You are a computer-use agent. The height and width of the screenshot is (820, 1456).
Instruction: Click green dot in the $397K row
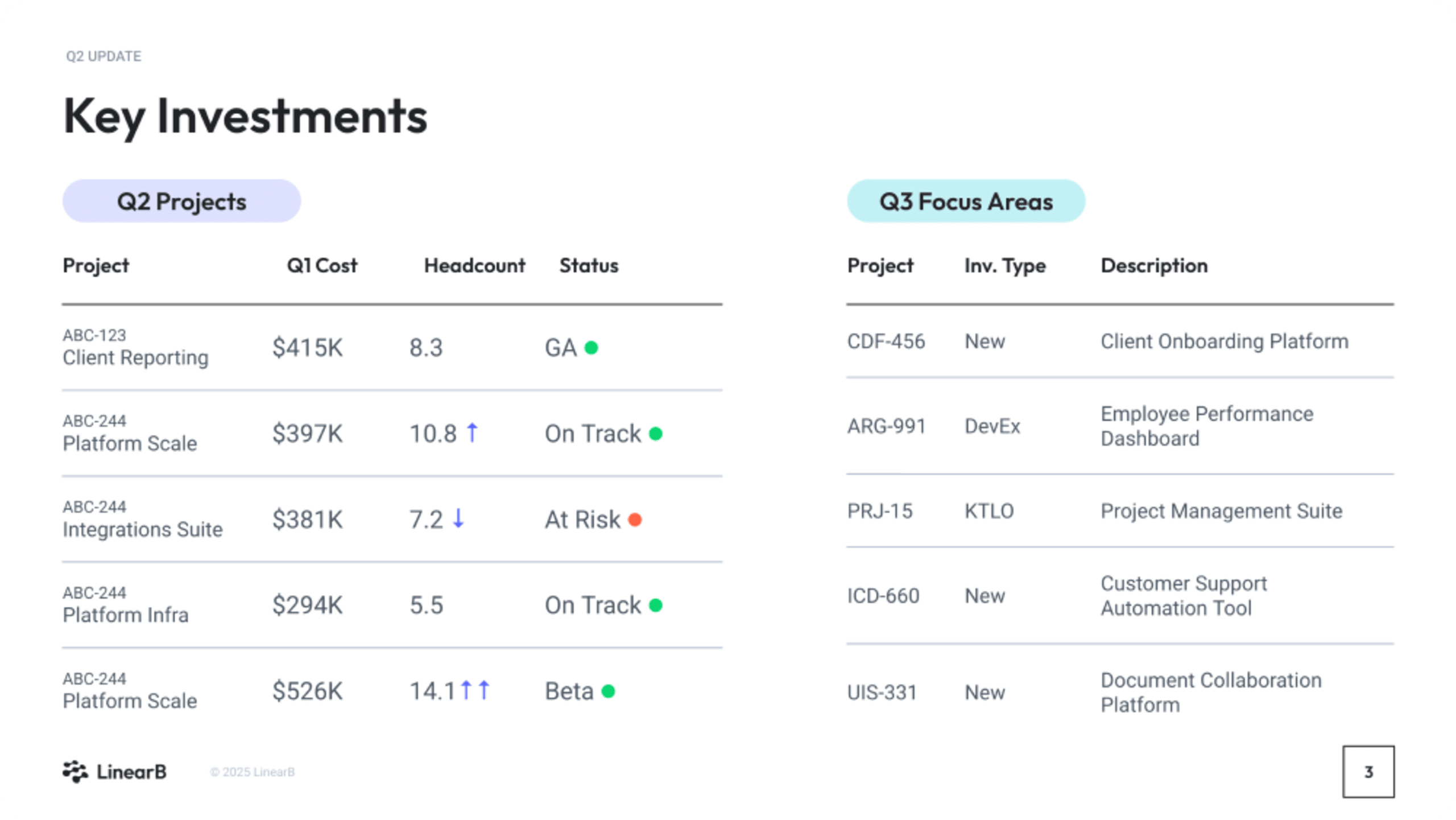pyautogui.click(x=655, y=434)
